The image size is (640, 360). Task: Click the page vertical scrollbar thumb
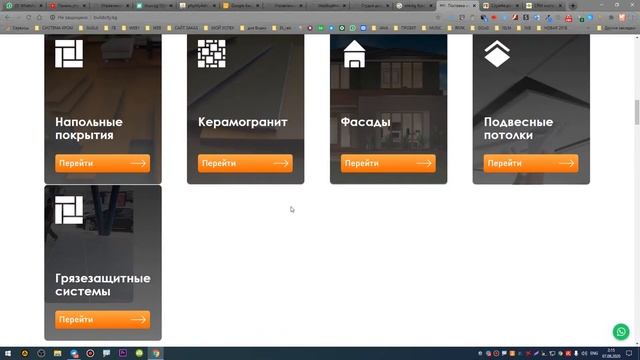[636, 112]
